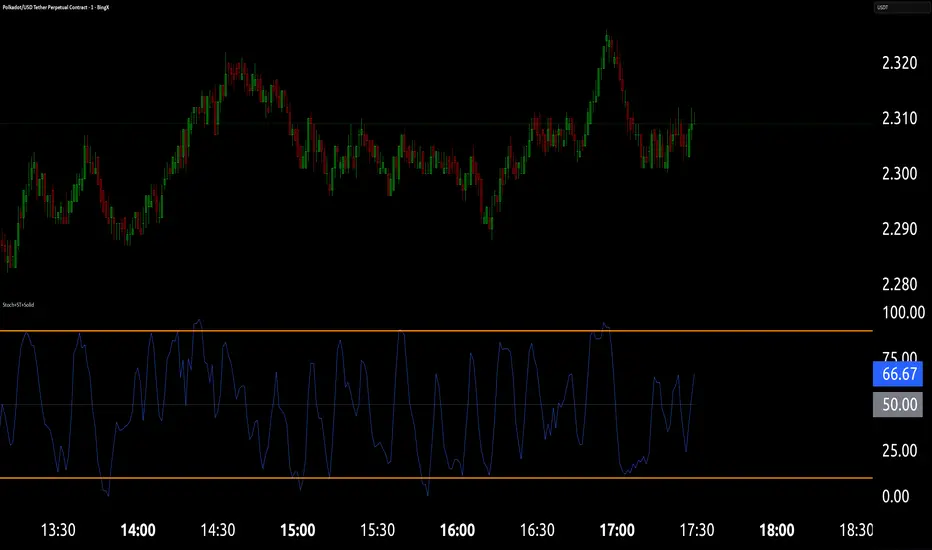
Task: Click the 17:30 time axis label
Action: tap(697, 530)
